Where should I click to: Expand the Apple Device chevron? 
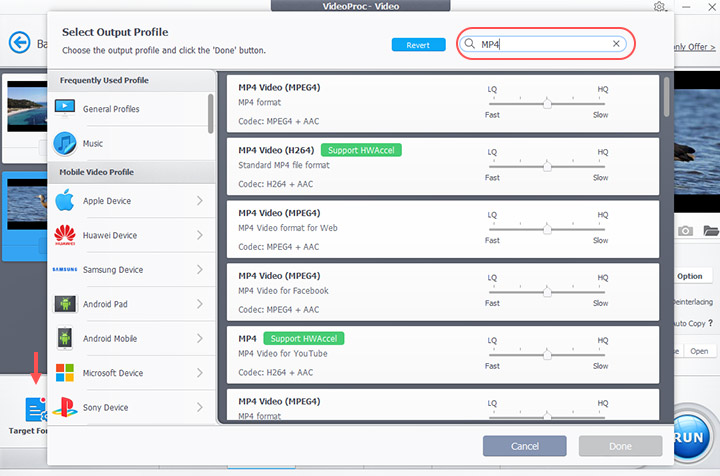tap(200, 201)
